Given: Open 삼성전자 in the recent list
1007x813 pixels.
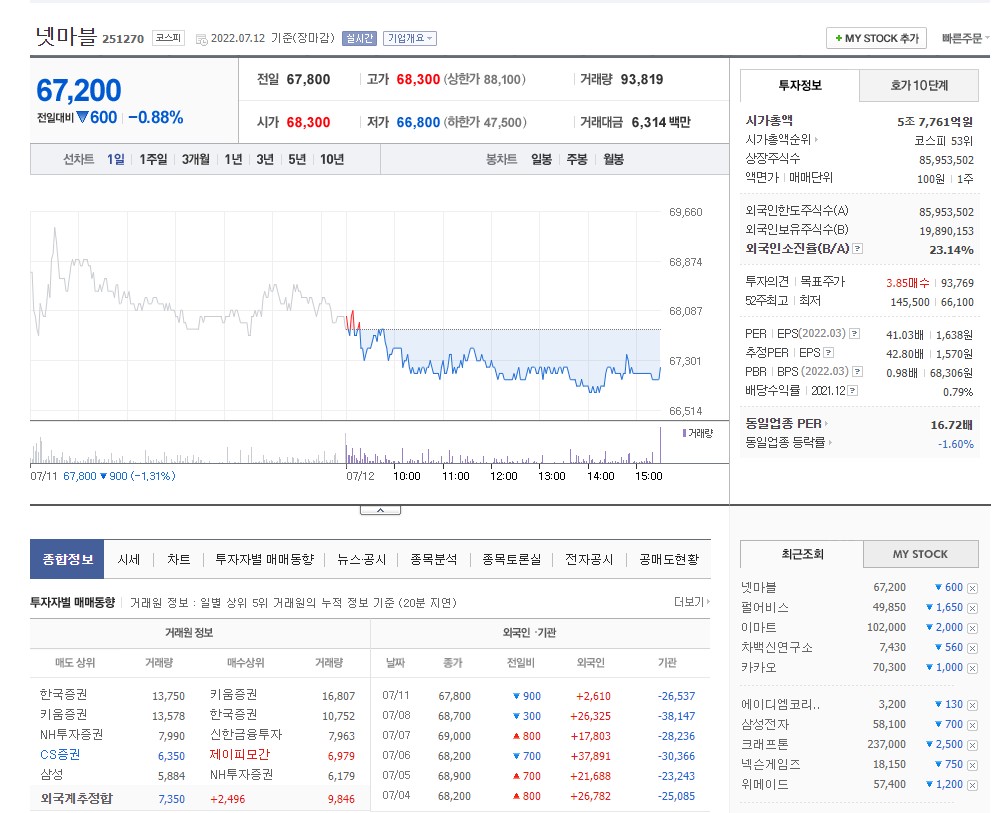Looking at the screenshot, I should click(x=764, y=724).
